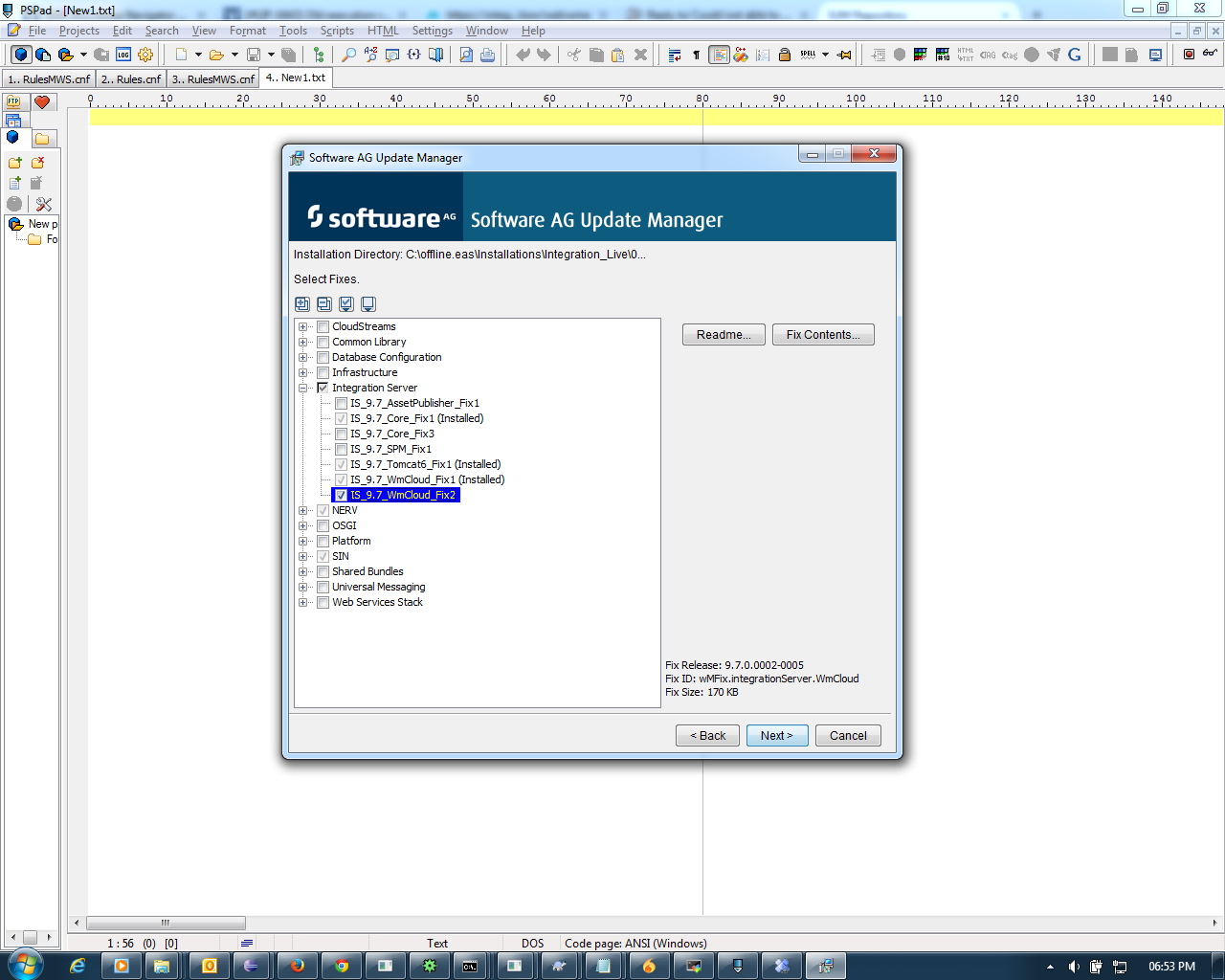Expand the OSGI tree node
Viewport: 1225px width, 980px height.
tap(303, 525)
